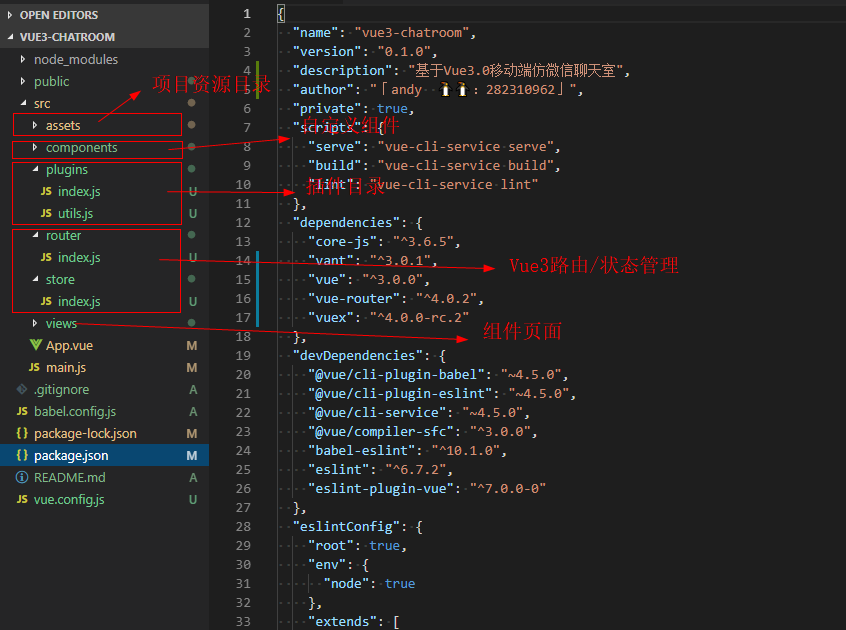Click "vuex" dependency key
The height and width of the screenshot is (630, 846).
click(330, 317)
